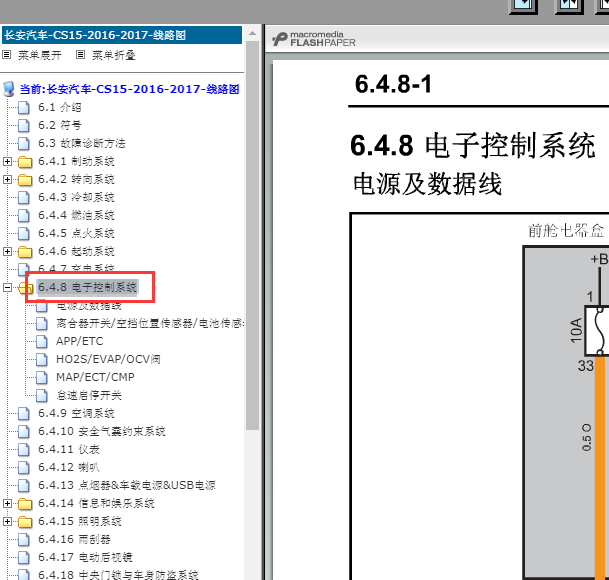Screen dimensions: 609x580
Task: Select 6.4.6 起动系统 folder label
Action: (76, 251)
